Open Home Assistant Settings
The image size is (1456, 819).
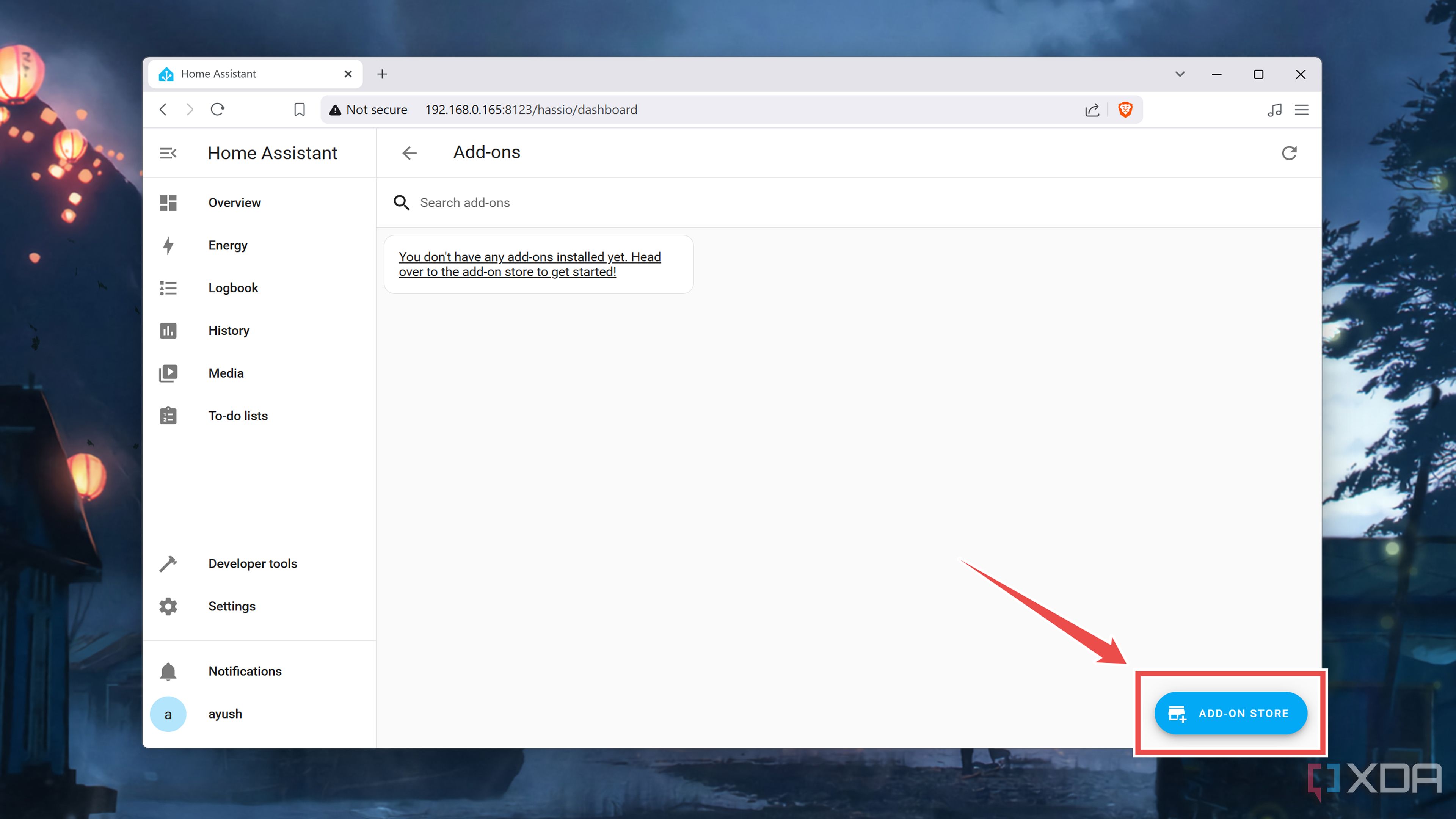click(x=232, y=606)
